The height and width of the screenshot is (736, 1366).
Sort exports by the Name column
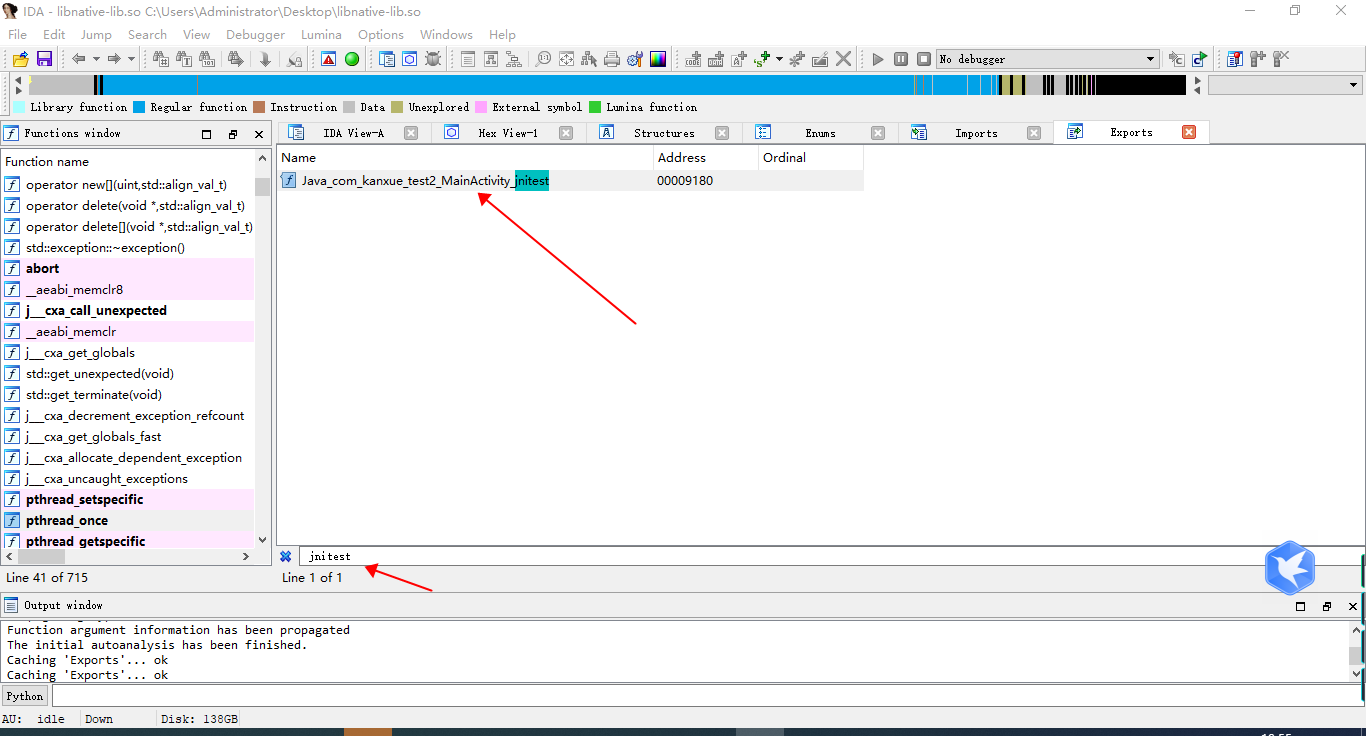coord(465,158)
